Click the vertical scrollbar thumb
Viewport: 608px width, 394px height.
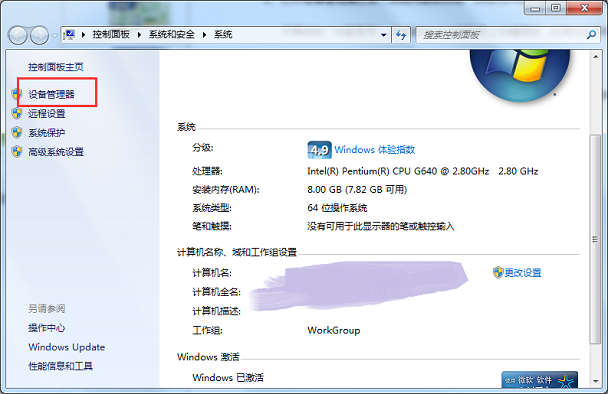click(x=595, y=239)
